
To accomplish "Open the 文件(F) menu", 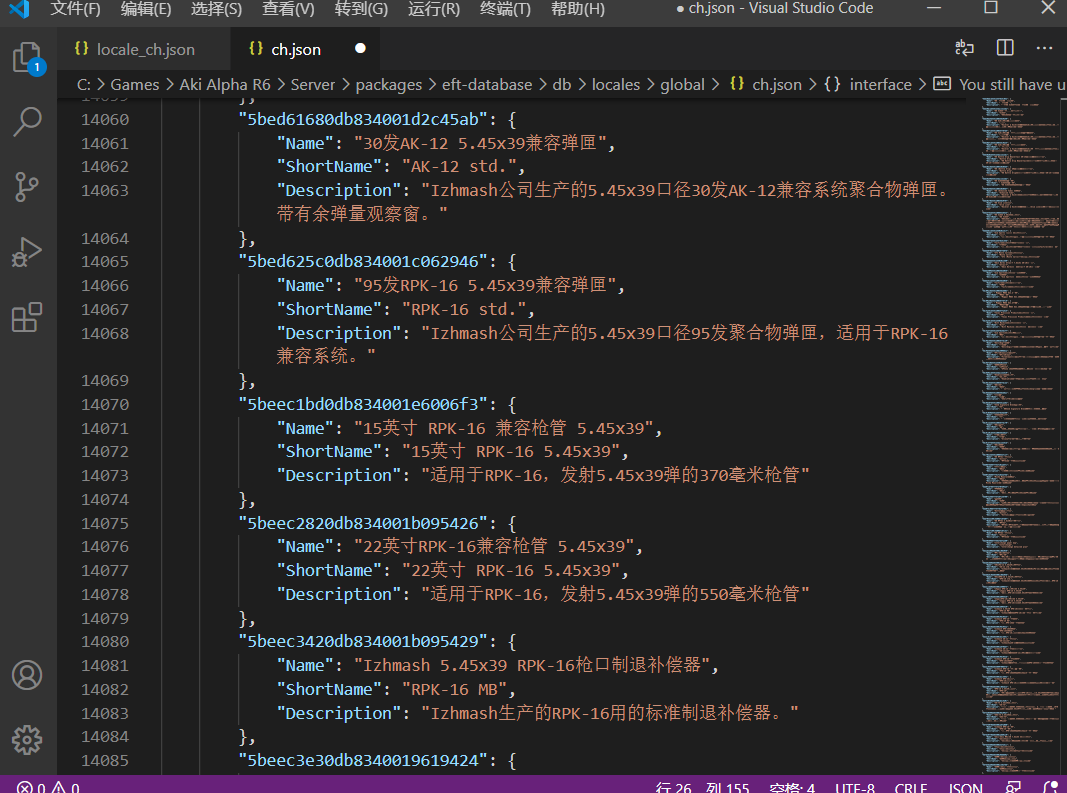I will pos(76,9).
